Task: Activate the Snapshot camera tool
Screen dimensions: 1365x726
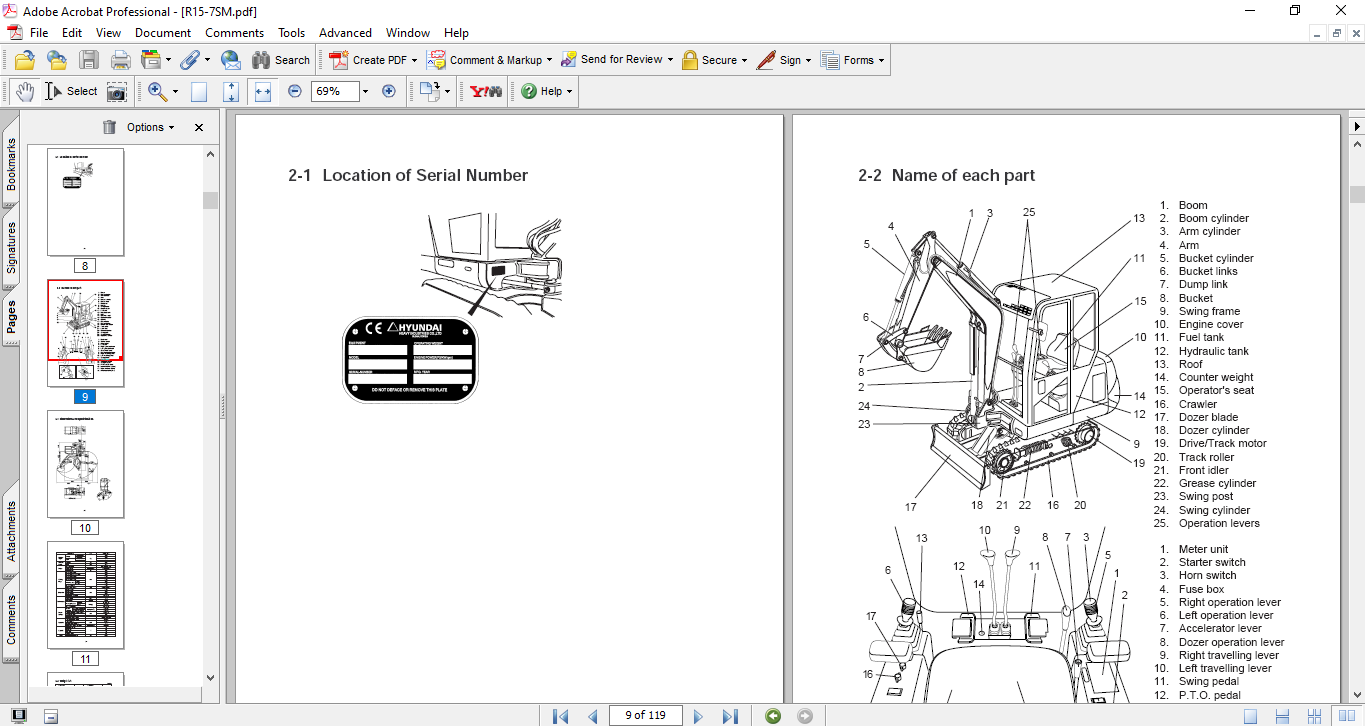Action: tap(117, 91)
